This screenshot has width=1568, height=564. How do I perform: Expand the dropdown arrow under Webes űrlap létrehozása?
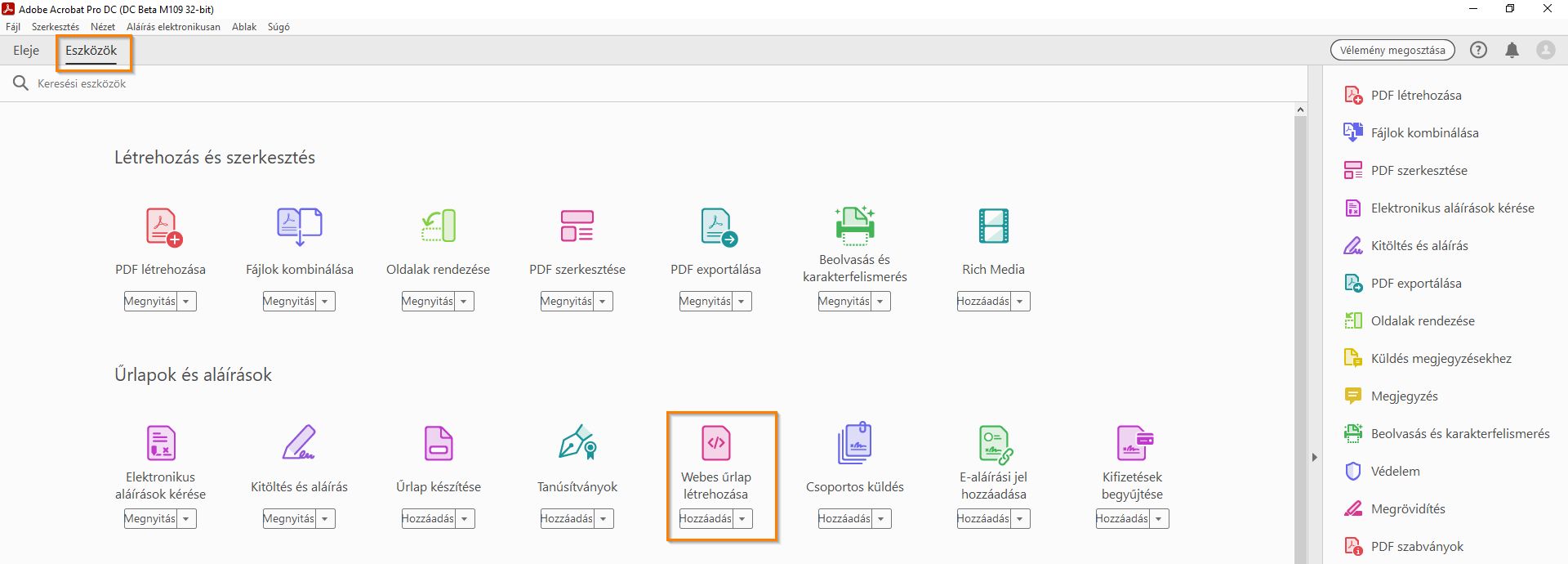pyautogui.click(x=742, y=519)
